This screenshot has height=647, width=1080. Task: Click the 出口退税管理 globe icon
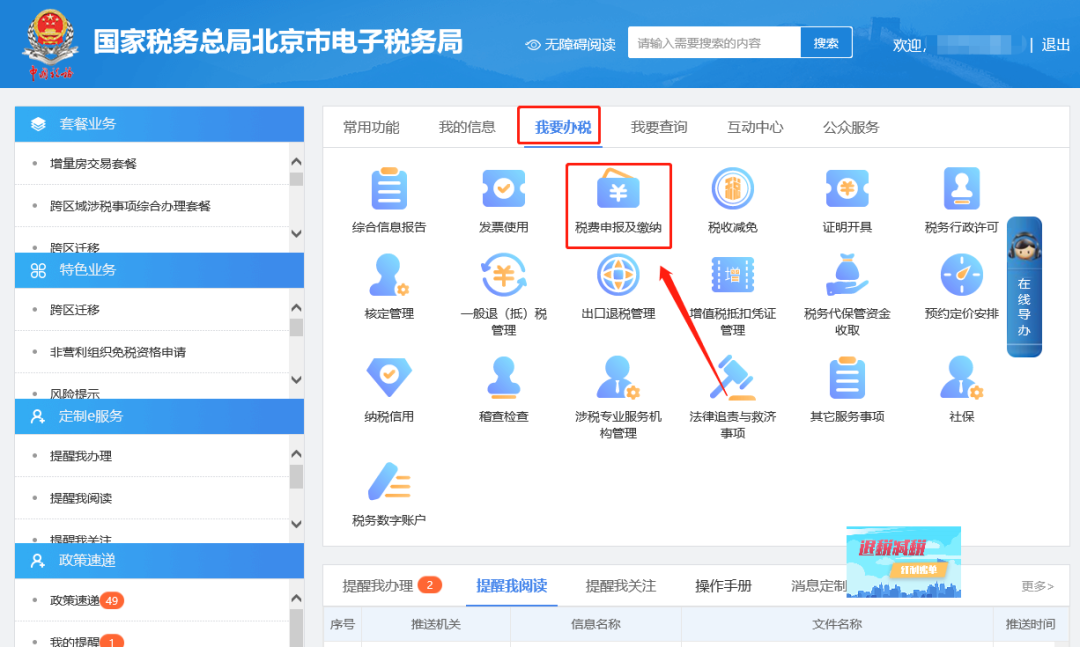[x=618, y=276]
